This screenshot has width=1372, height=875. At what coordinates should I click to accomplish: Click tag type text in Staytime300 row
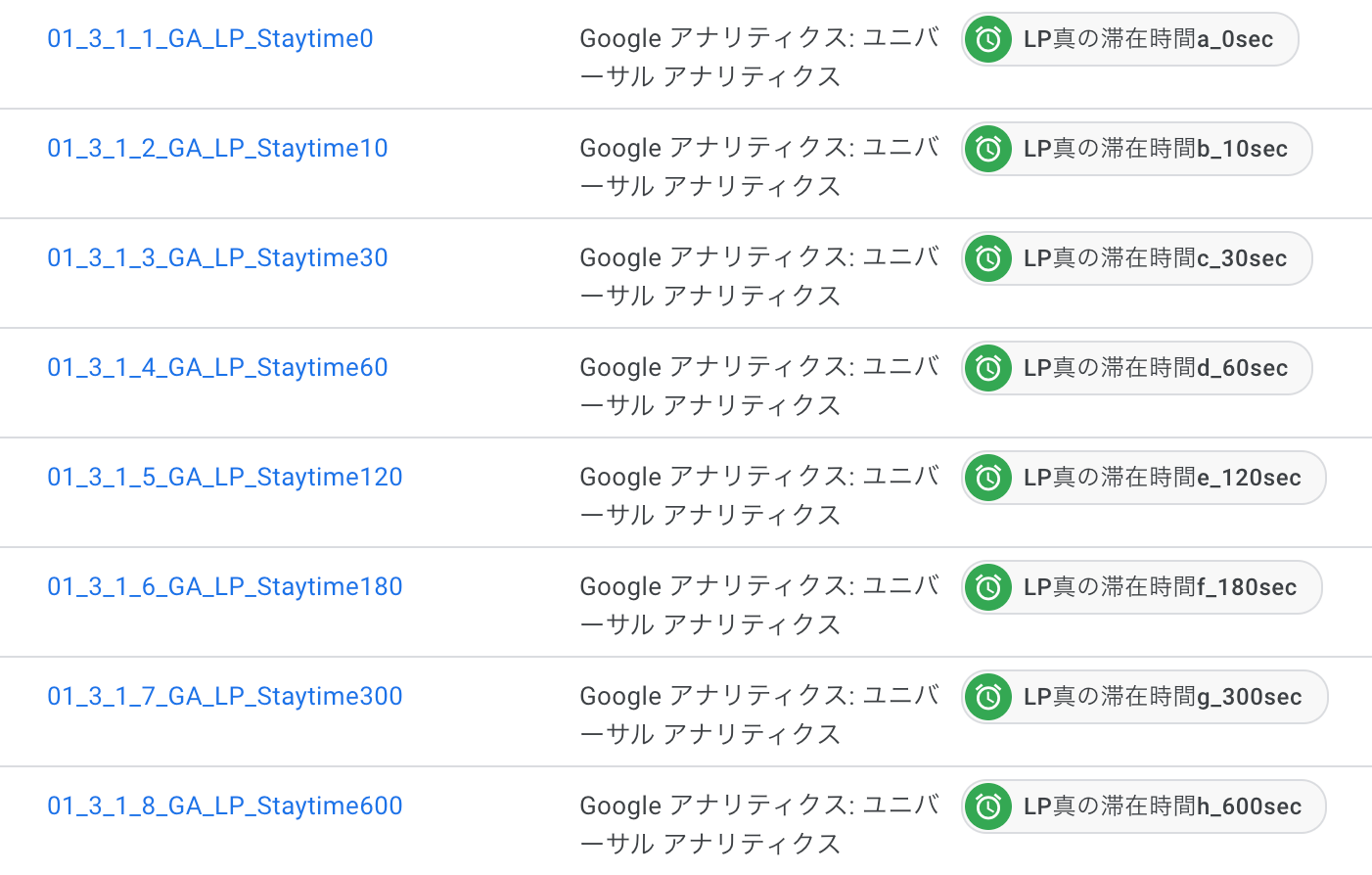(x=759, y=715)
